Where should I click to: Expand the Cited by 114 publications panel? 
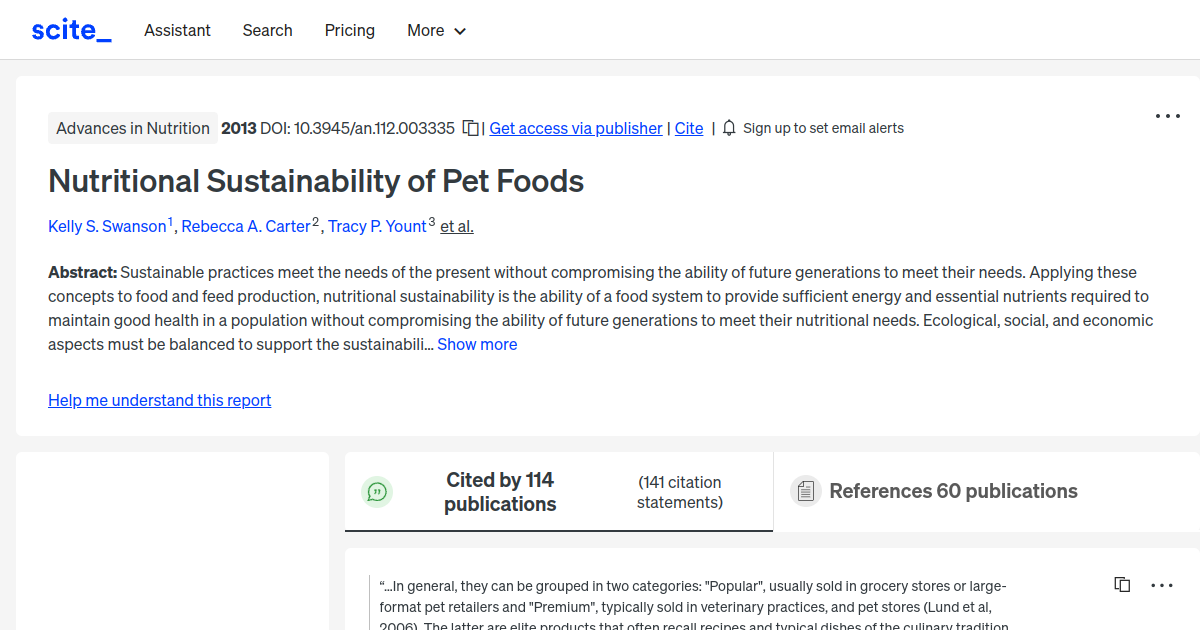coord(500,491)
